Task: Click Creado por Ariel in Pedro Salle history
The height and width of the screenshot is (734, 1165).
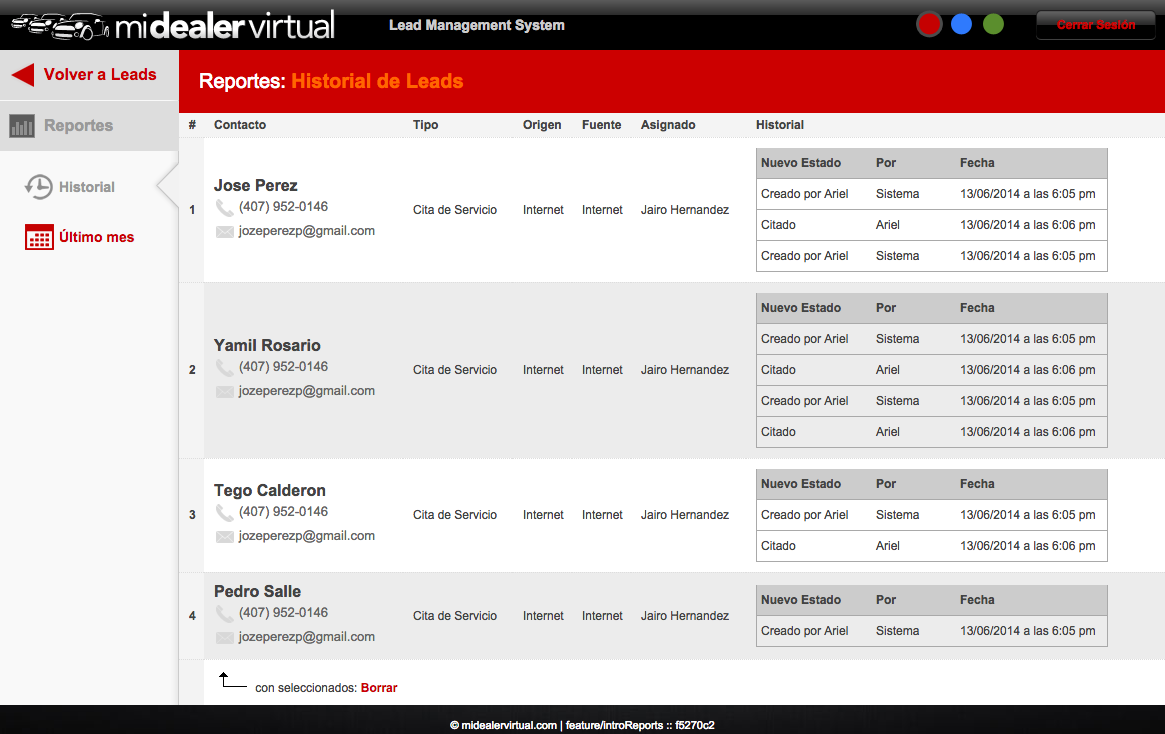Action: (805, 631)
